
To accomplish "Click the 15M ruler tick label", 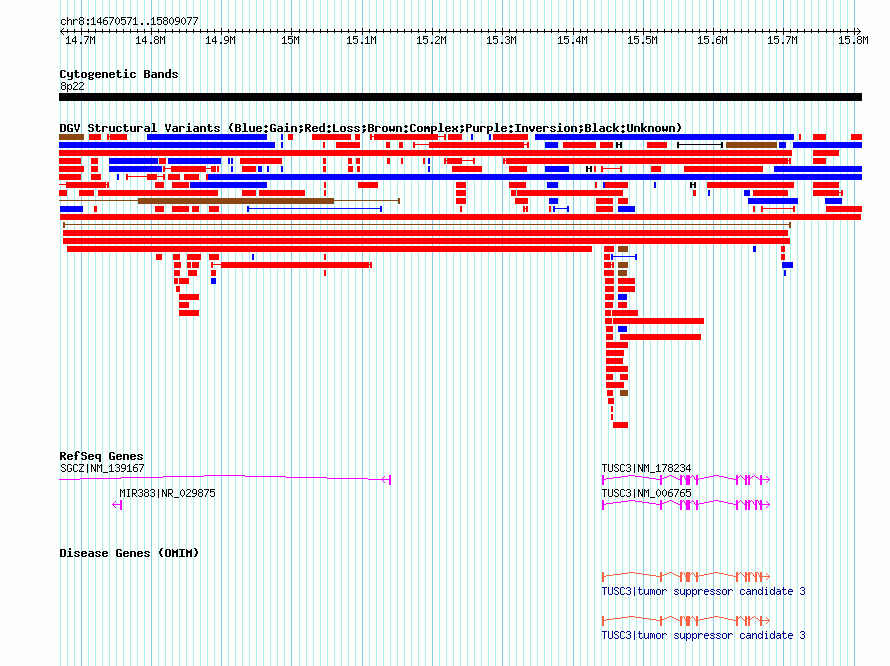I will point(291,40).
